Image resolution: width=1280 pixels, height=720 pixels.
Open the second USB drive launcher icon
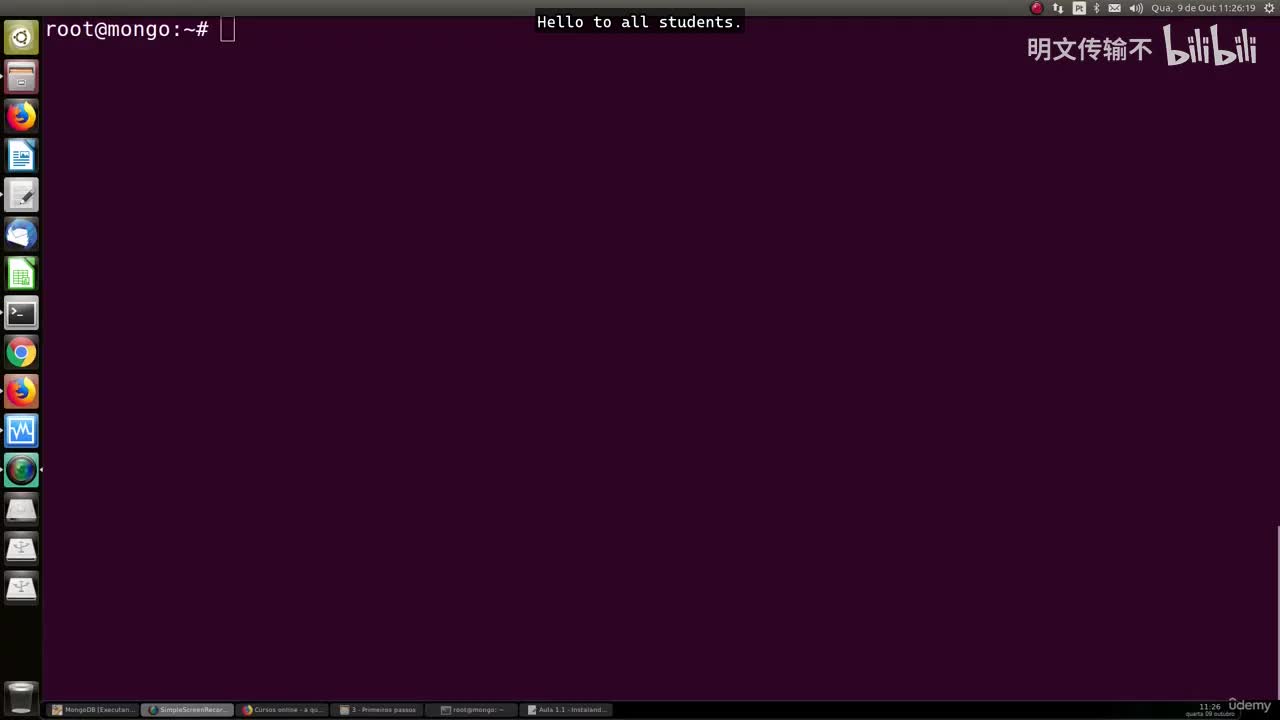tap(21, 587)
